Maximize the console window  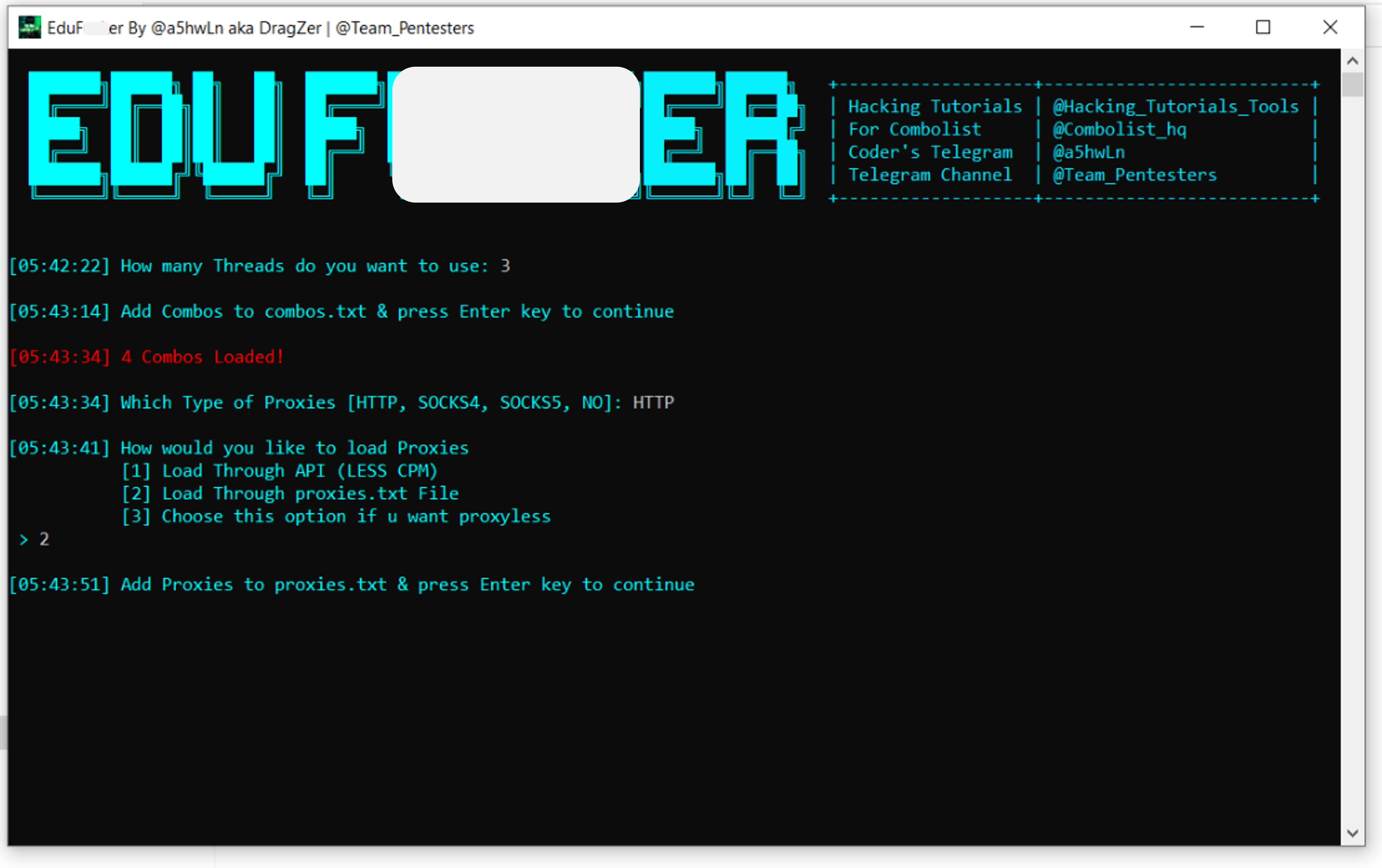[x=1263, y=27]
